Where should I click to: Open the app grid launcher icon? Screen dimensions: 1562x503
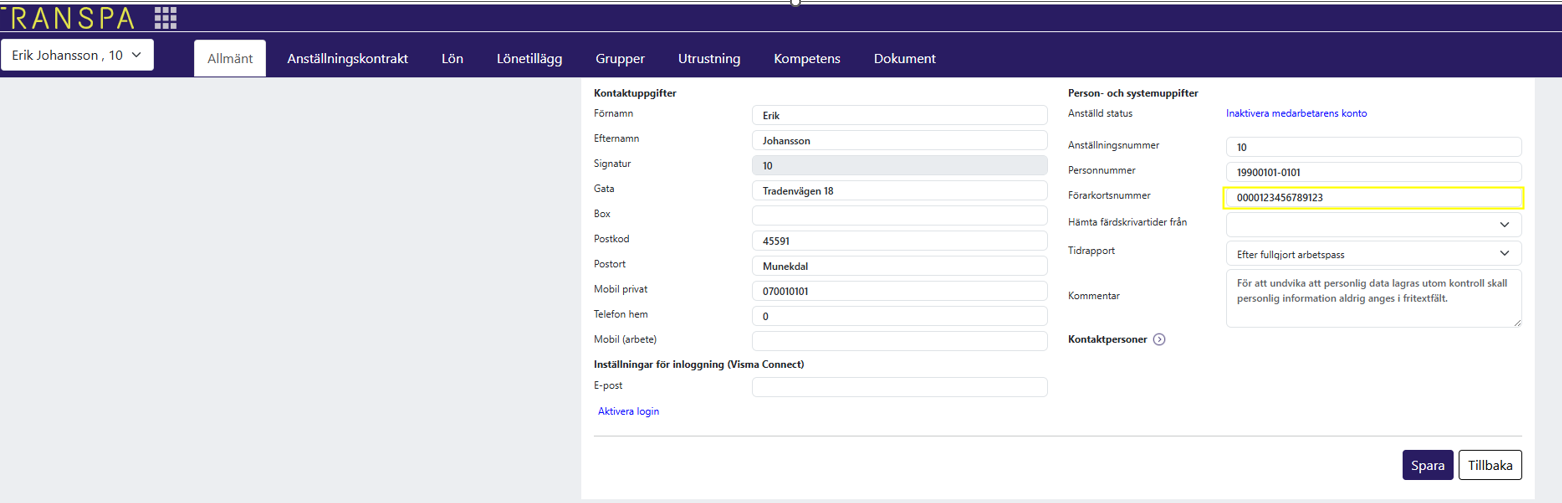pos(166,17)
